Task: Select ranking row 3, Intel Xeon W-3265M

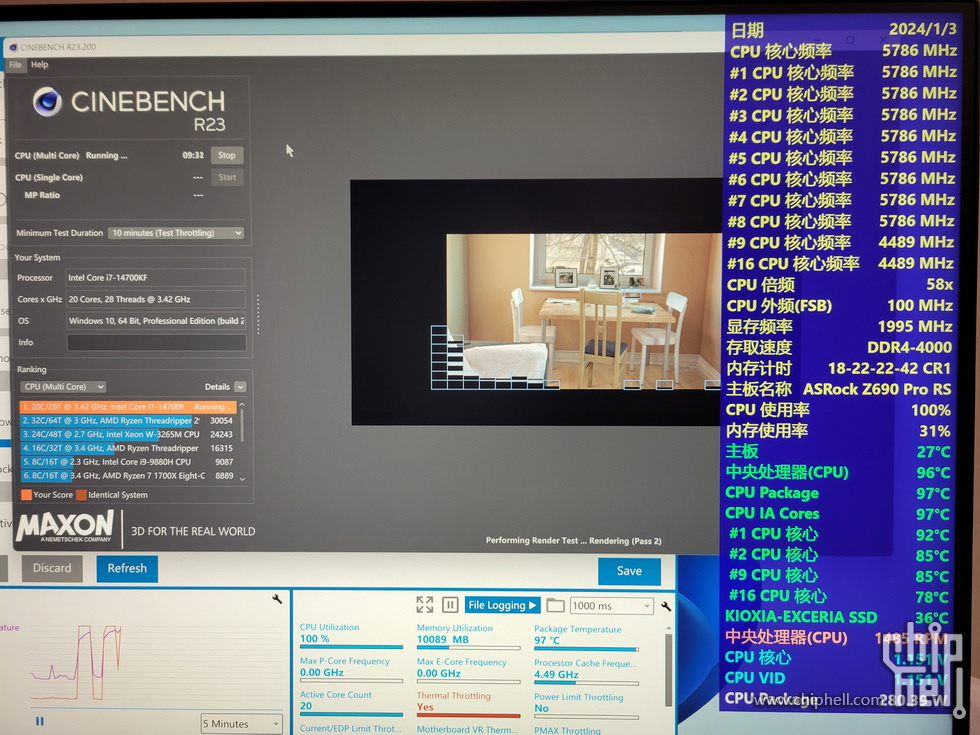Action: point(128,434)
